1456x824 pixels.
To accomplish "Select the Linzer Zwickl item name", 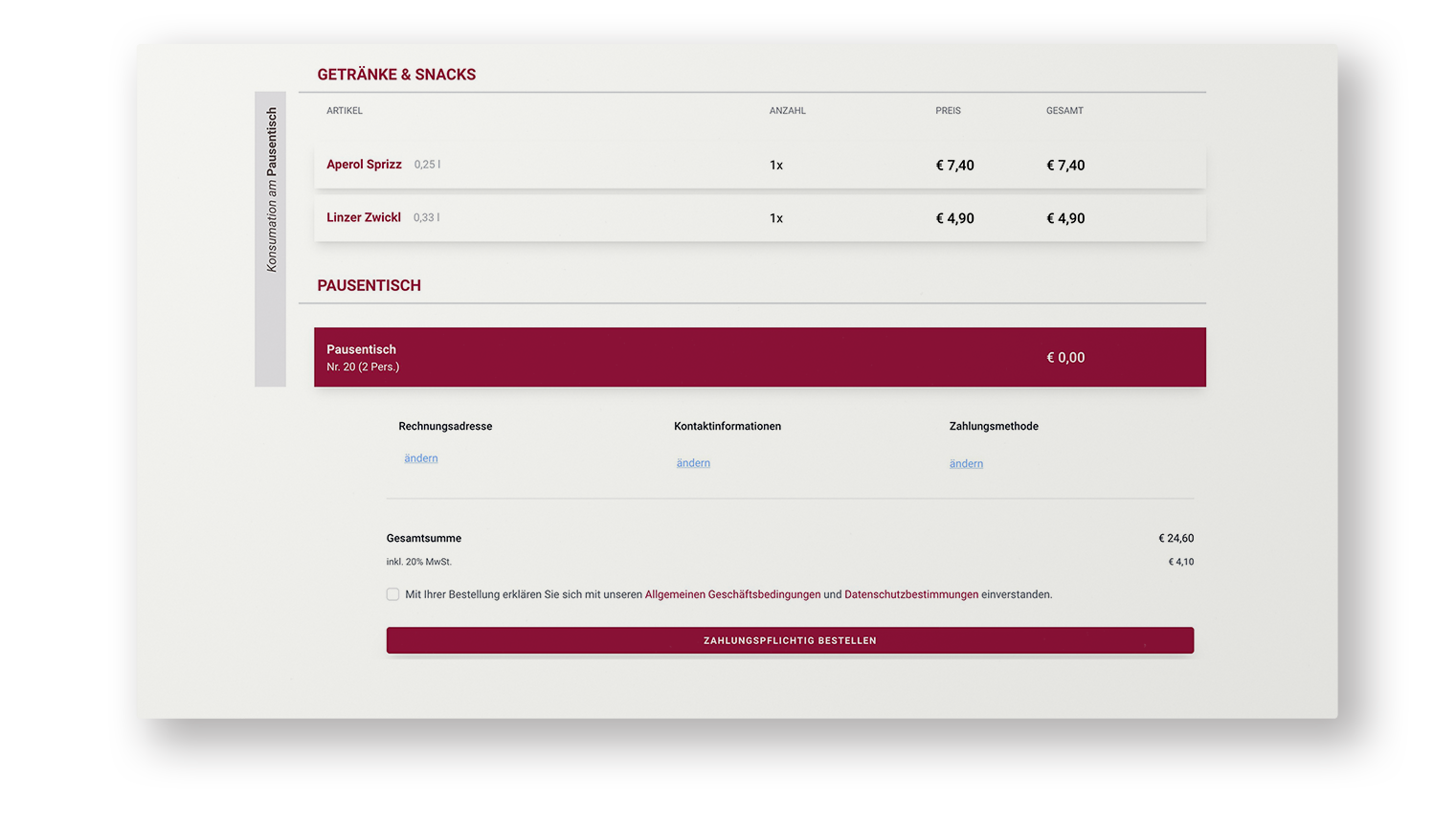I will pos(364,217).
